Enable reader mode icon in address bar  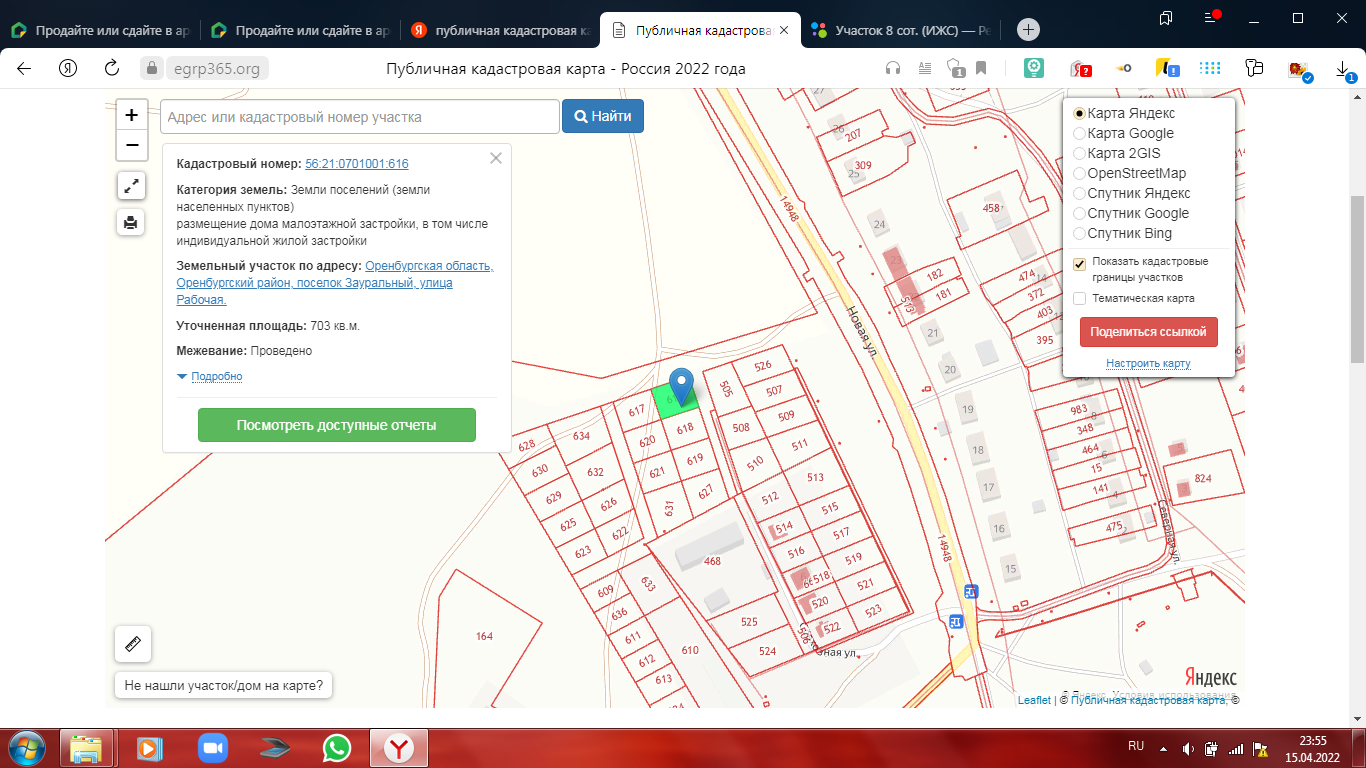(x=924, y=68)
